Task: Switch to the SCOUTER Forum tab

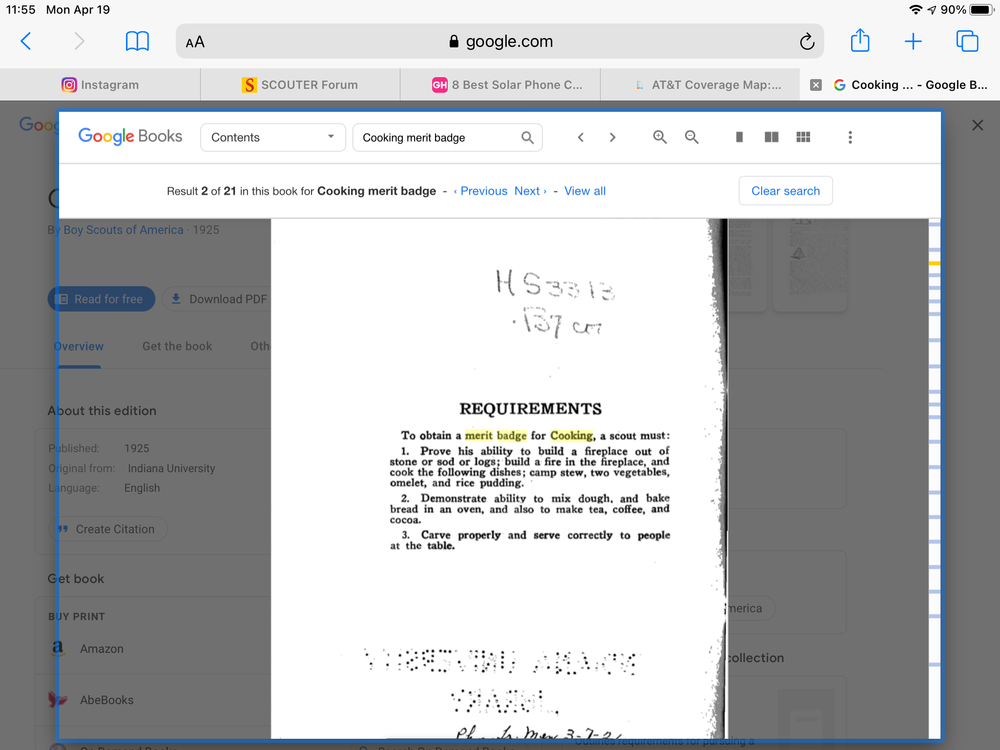Action: (x=300, y=85)
